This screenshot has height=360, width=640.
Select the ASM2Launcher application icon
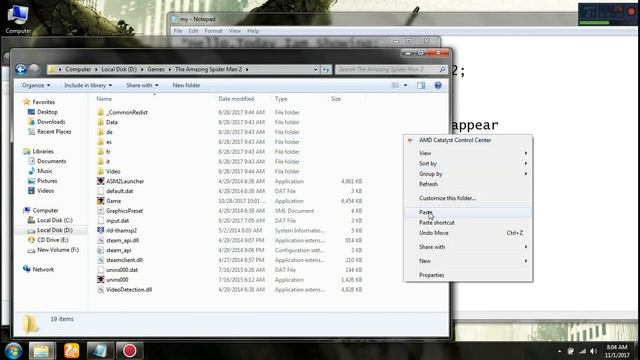click(101, 181)
